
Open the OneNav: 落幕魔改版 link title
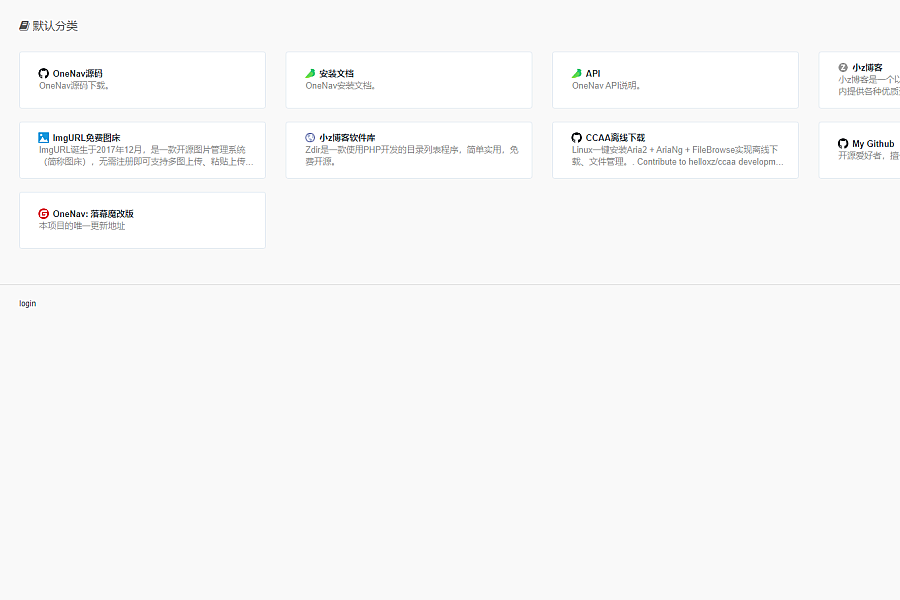point(93,214)
